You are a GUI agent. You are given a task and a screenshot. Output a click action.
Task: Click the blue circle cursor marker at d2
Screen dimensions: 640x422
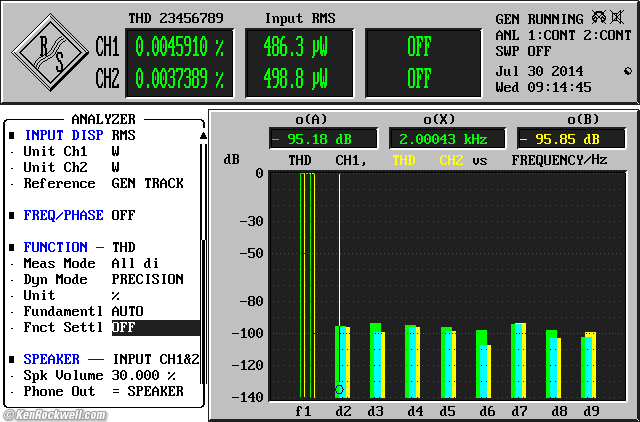(339, 389)
